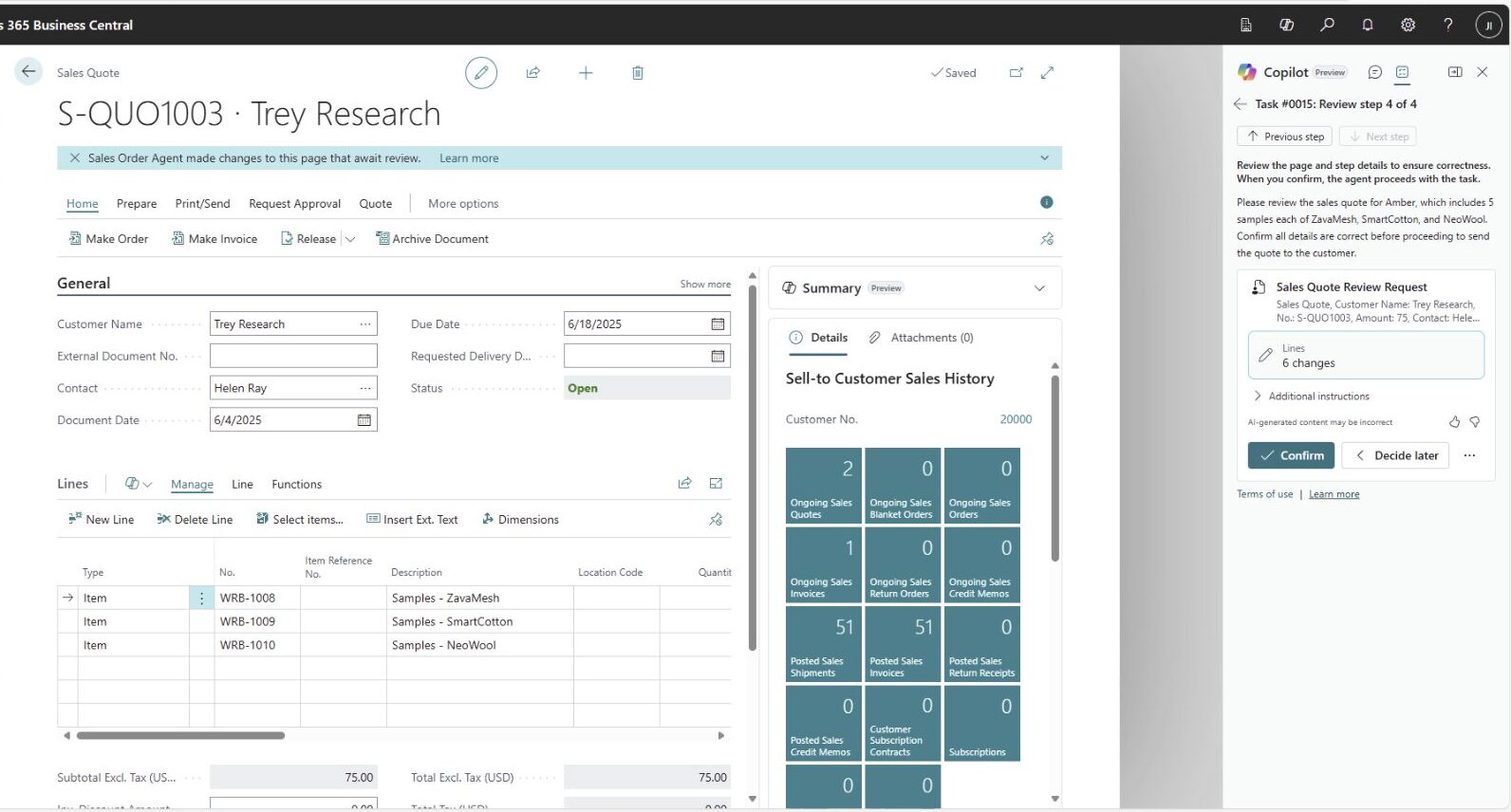Viewport: 1511px width, 812px height.
Task: Click the search magnifier in top bar
Action: point(1327,25)
